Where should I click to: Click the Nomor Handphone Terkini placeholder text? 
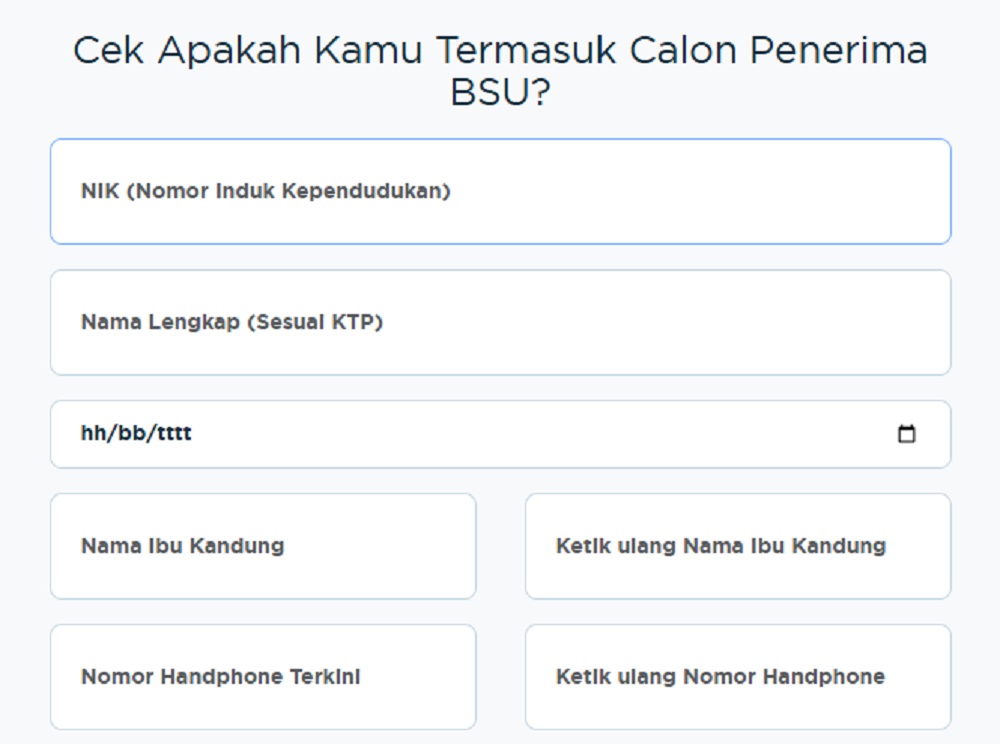click(221, 677)
